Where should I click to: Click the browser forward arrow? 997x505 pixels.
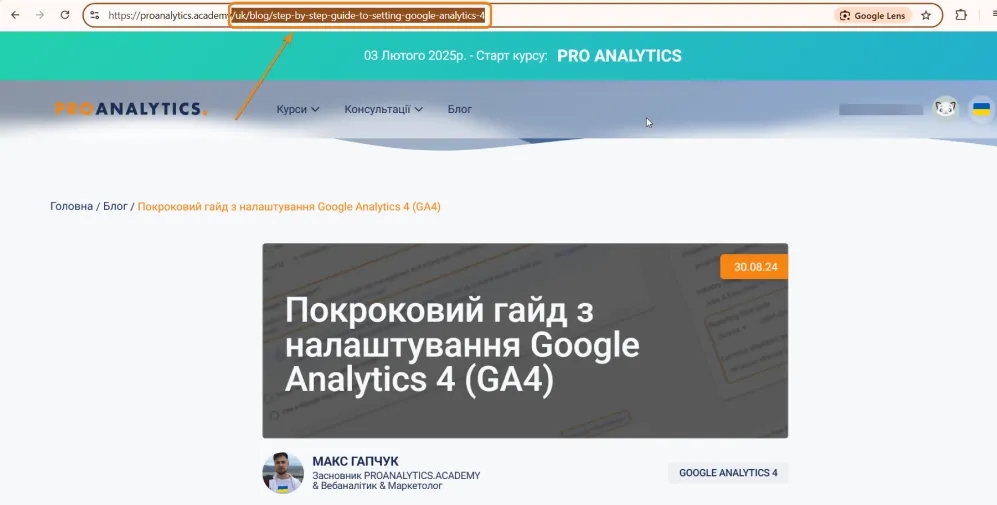point(40,15)
